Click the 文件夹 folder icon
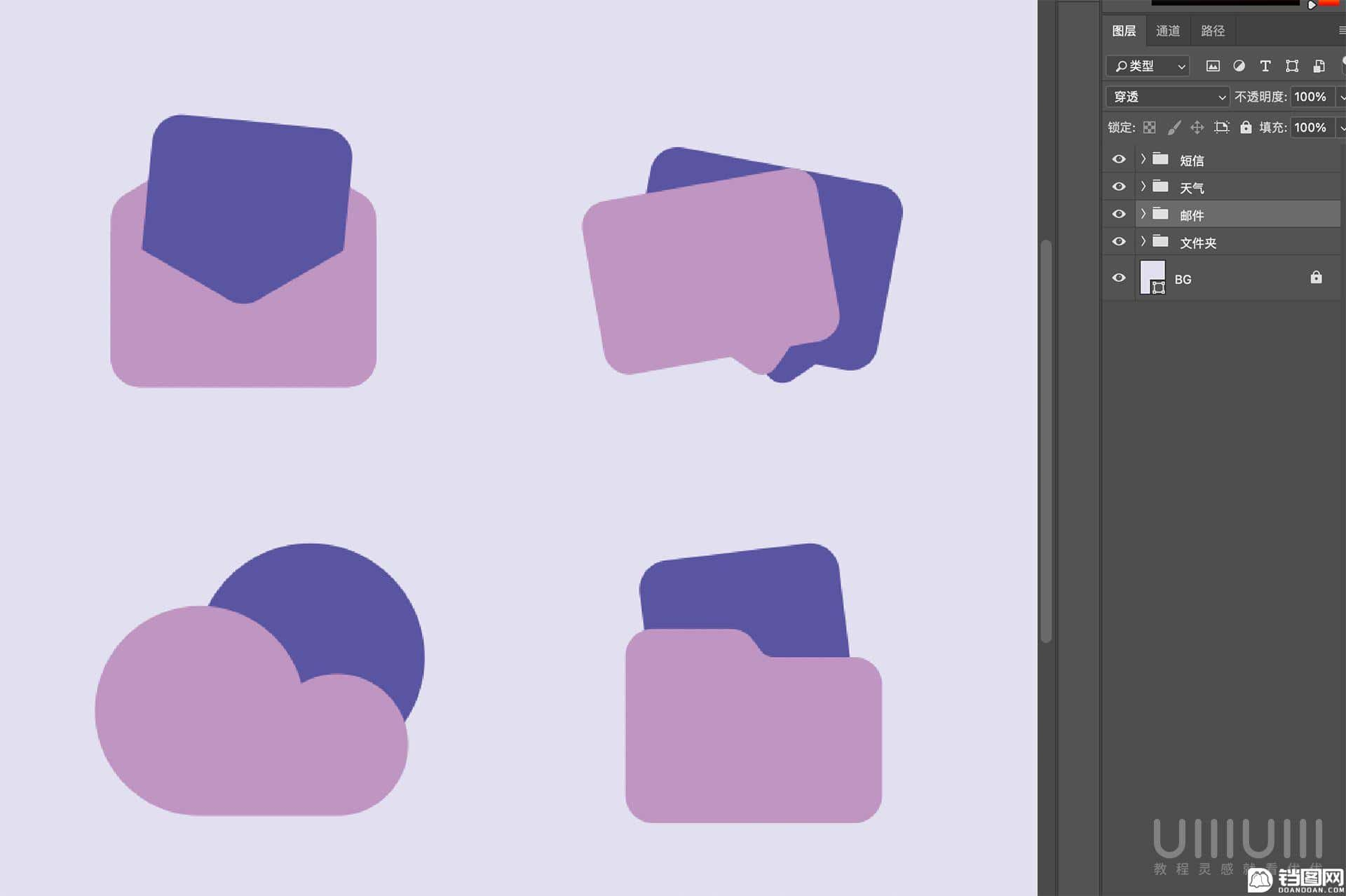Image resolution: width=1346 pixels, height=896 pixels. click(1161, 241)
